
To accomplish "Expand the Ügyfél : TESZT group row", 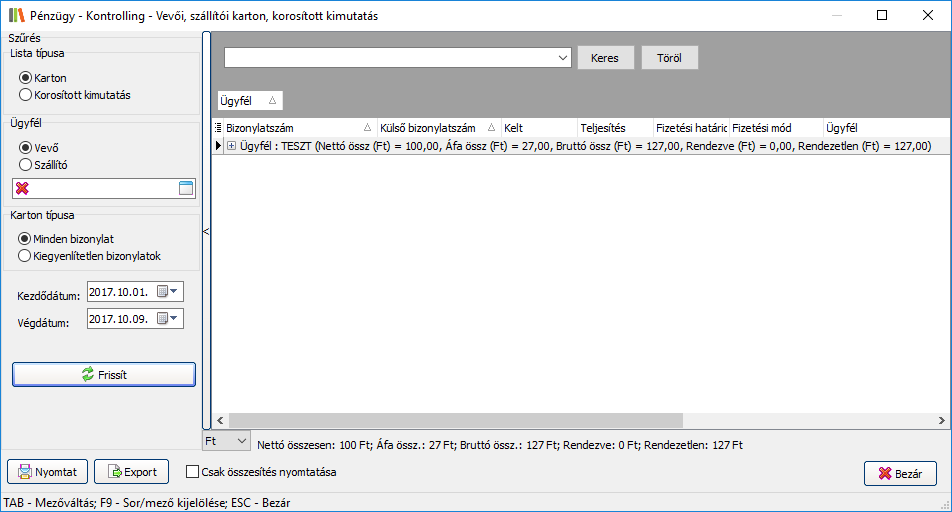I will click(232, 146).
